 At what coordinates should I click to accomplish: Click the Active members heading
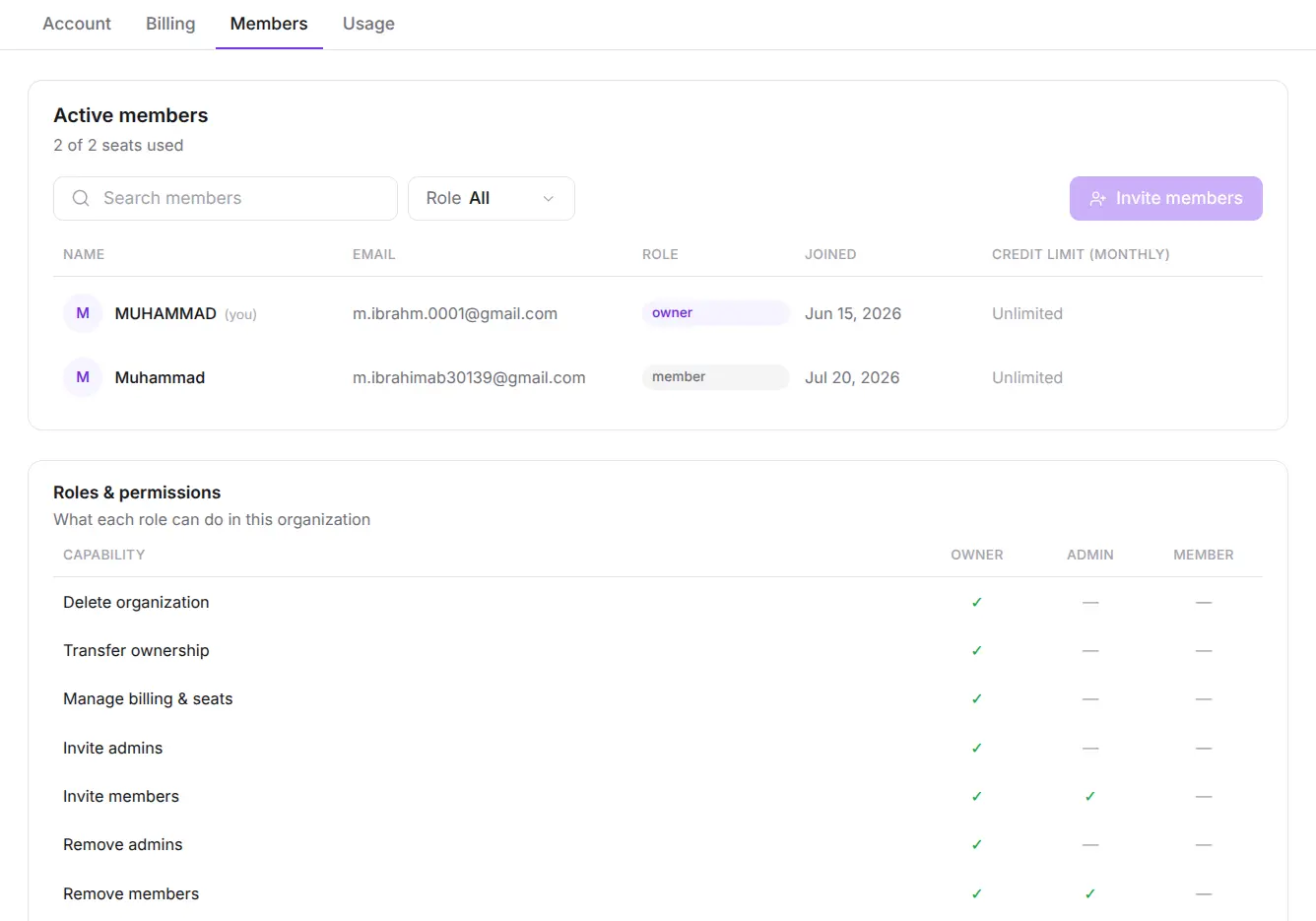pos(131,115)
